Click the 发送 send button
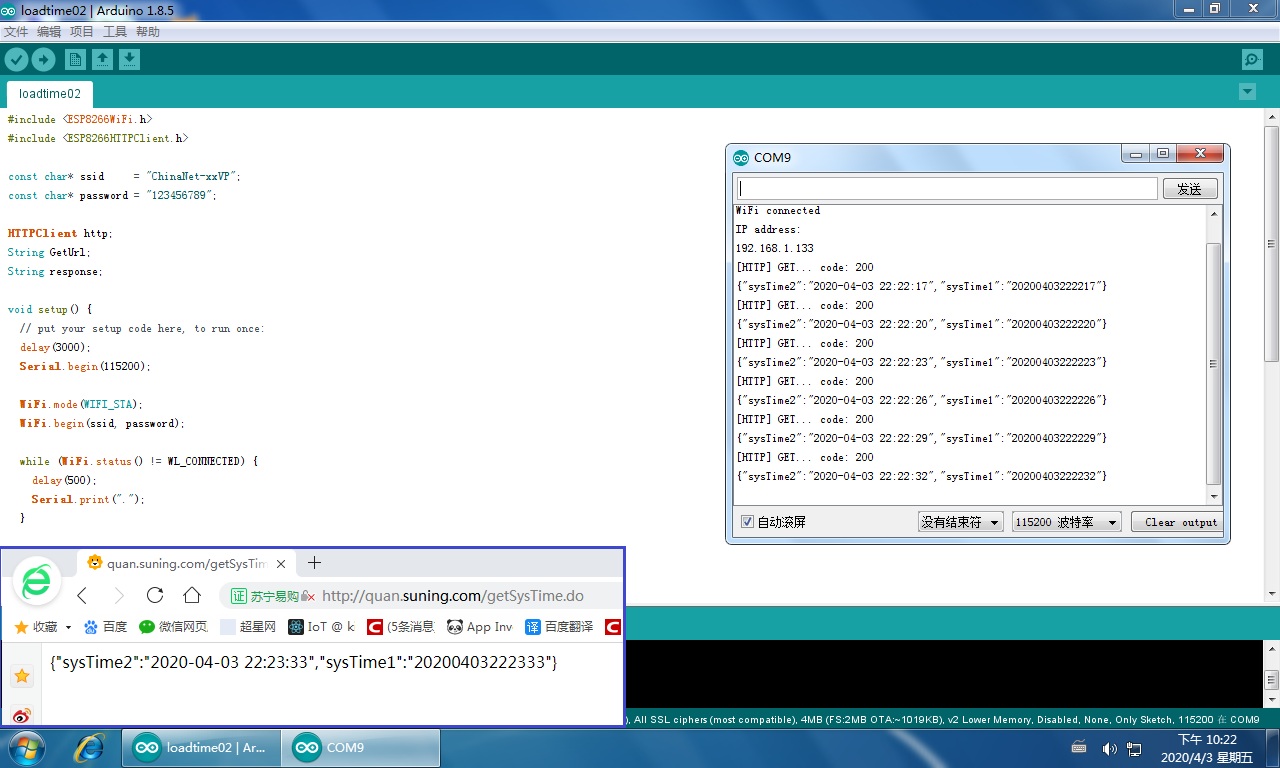 (x=1190, y=188)
